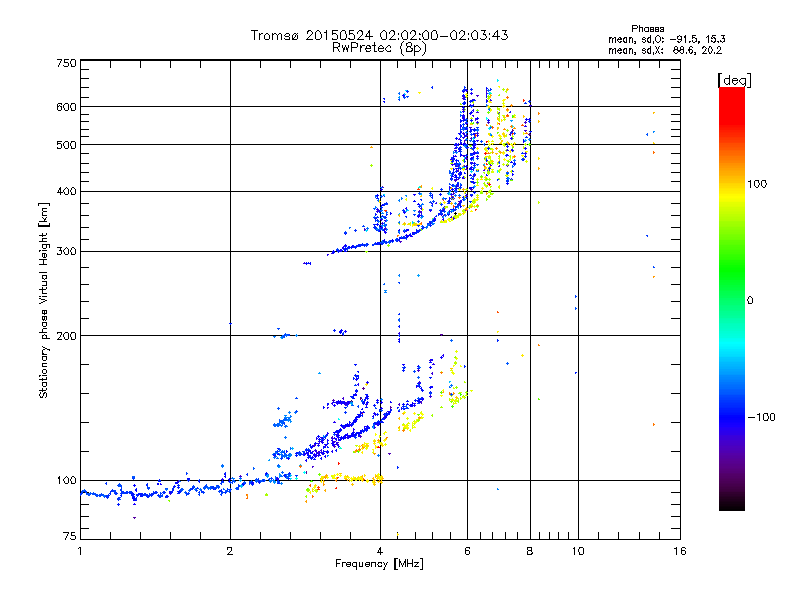The image size is (800, 600).
Task: Click the colorbar tick label '100'
Action: pos(757,184)
